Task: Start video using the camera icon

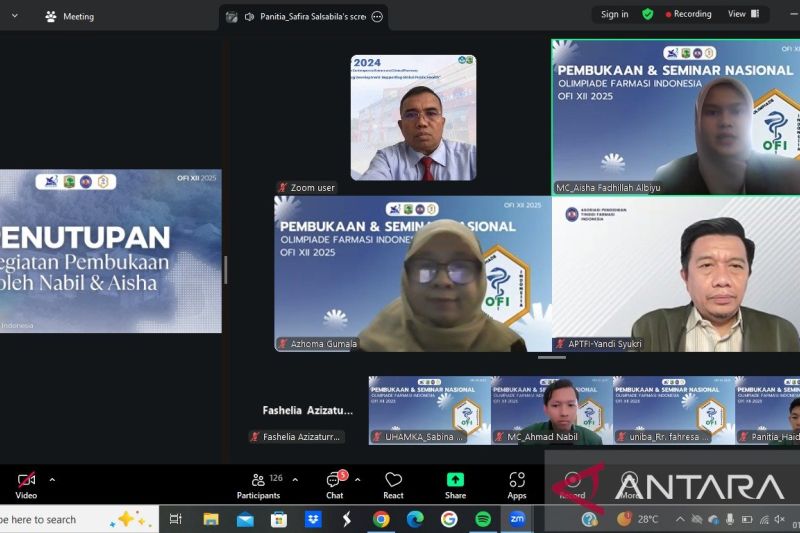Action: tap(26, 480)
